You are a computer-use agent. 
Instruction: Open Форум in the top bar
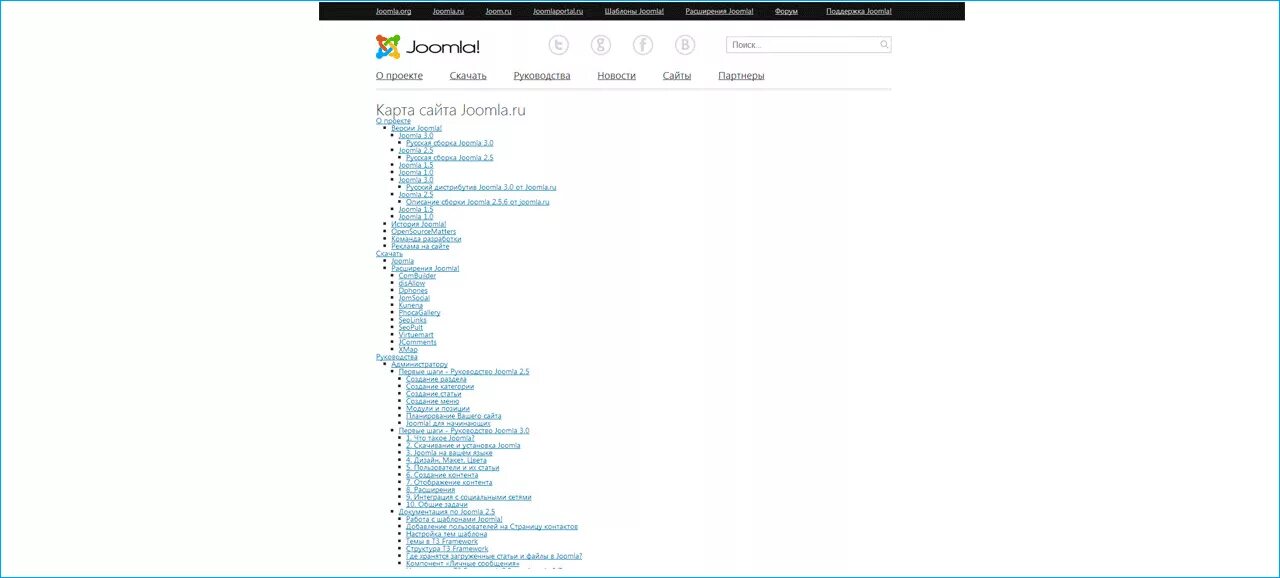(x=786, y=11)
